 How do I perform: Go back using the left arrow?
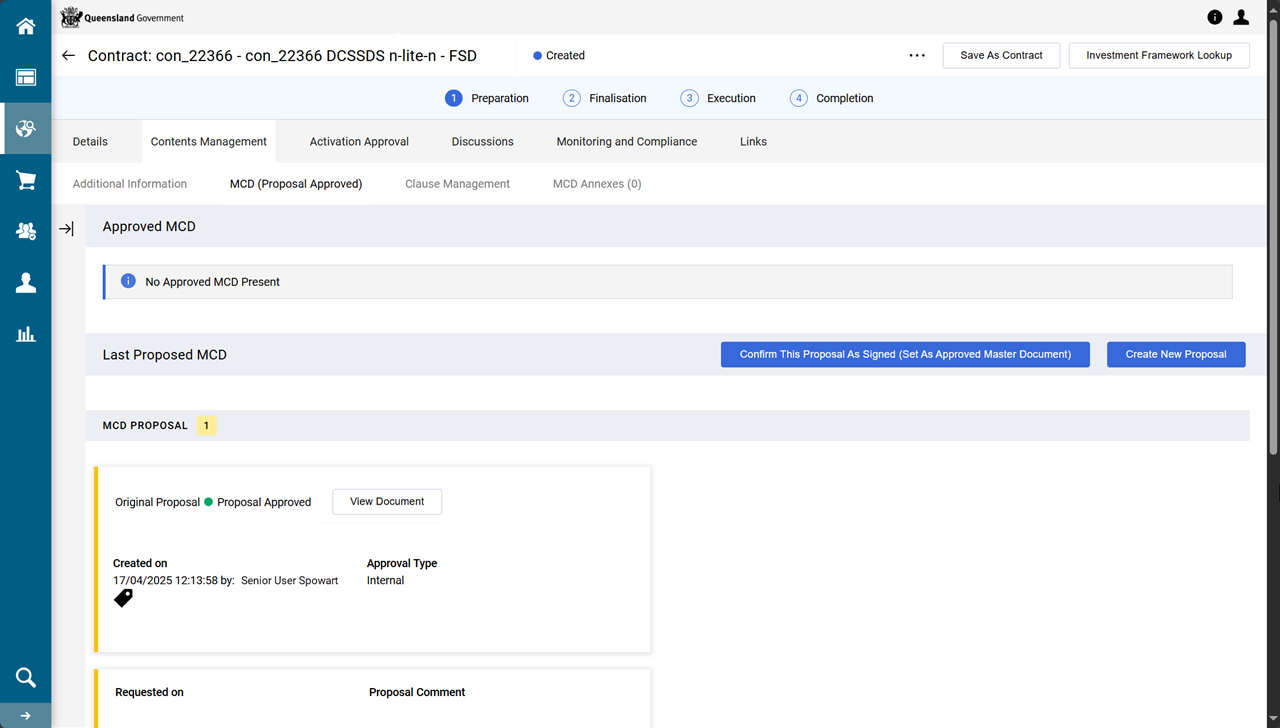coord(68,56)
